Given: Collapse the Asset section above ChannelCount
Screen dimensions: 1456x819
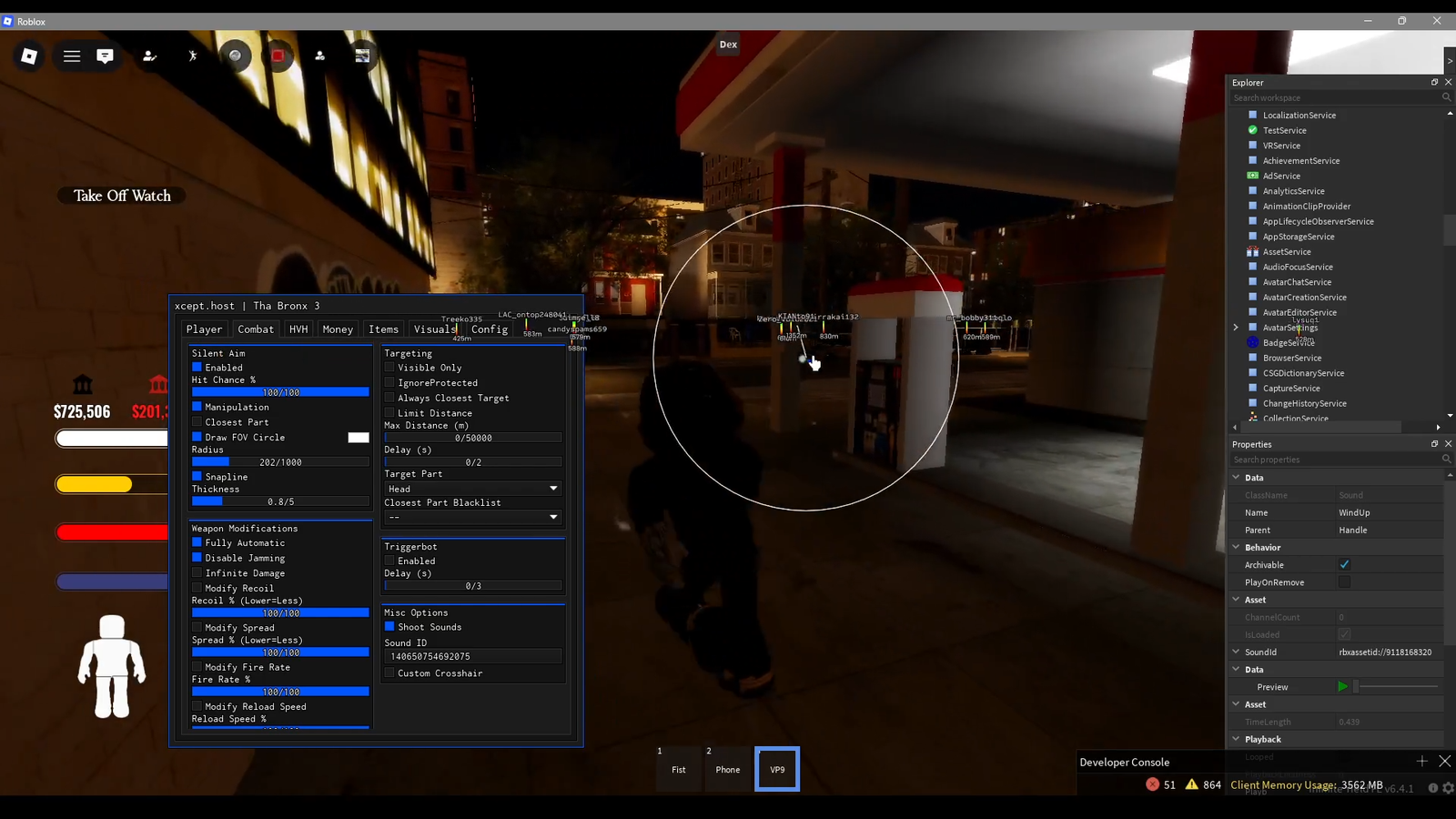Looking at the screenshot, I should 1236,599.
